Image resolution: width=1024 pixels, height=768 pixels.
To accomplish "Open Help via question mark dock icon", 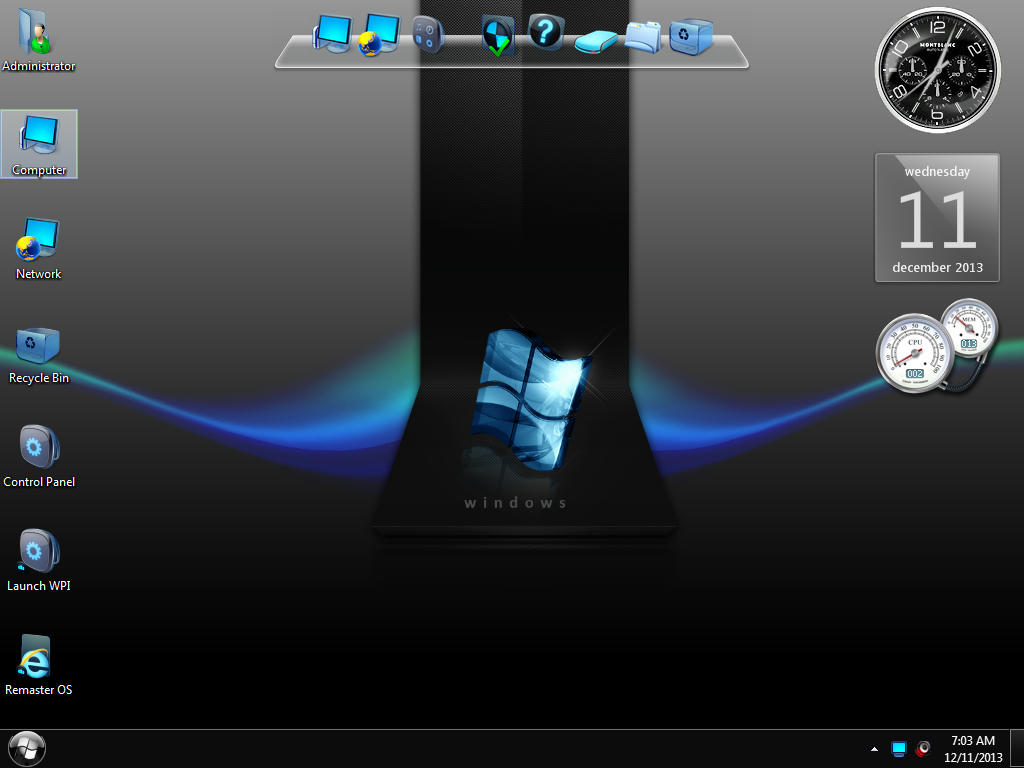I will coord(546,31).
